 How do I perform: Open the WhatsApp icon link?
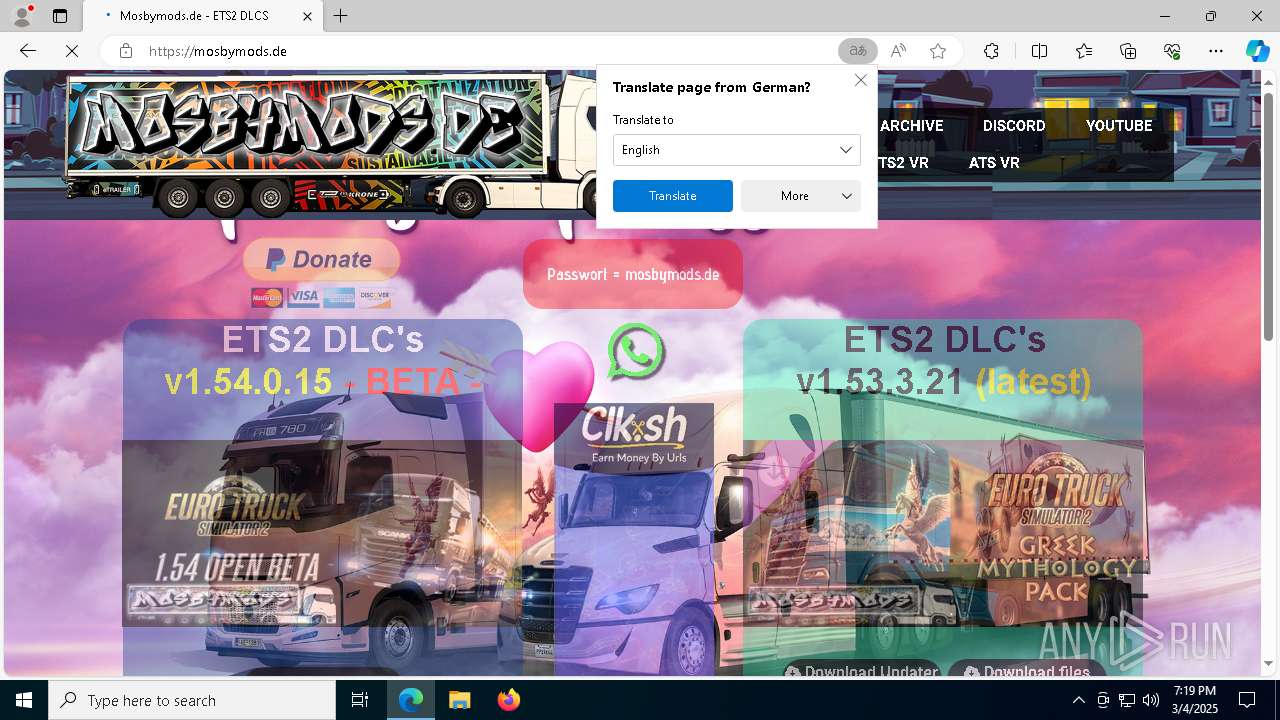[x=636, y=352]
